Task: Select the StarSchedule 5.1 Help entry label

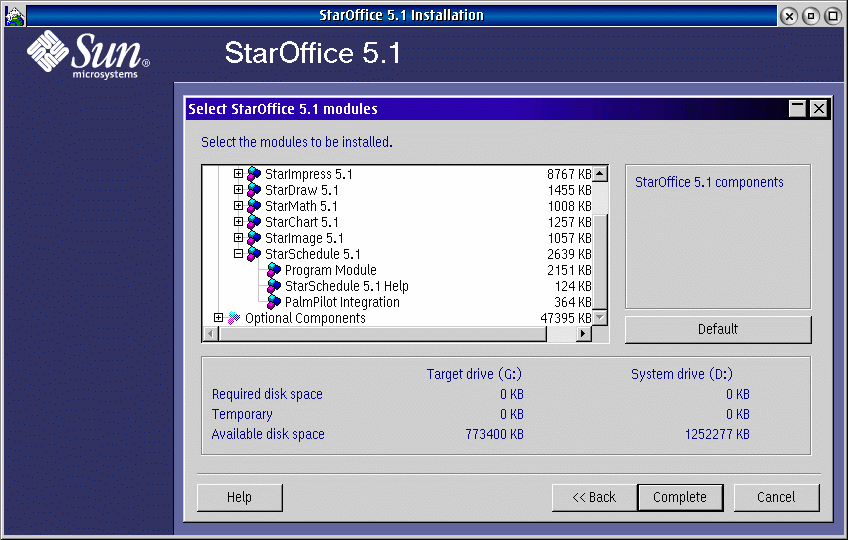Action: (347, 286)
